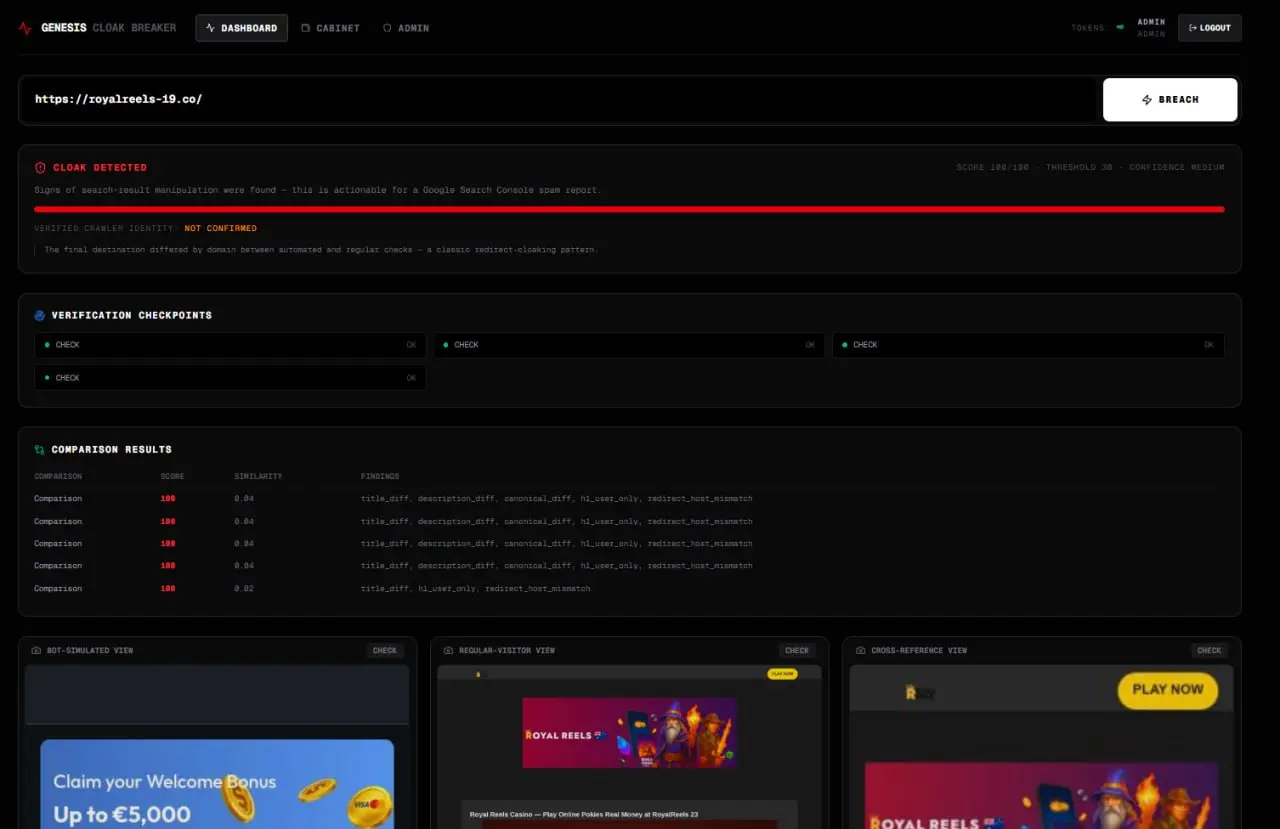Click the green arrow icon beside Tokens
The width and height of the screenshot is (1280, 829).
pos(1120,28)
